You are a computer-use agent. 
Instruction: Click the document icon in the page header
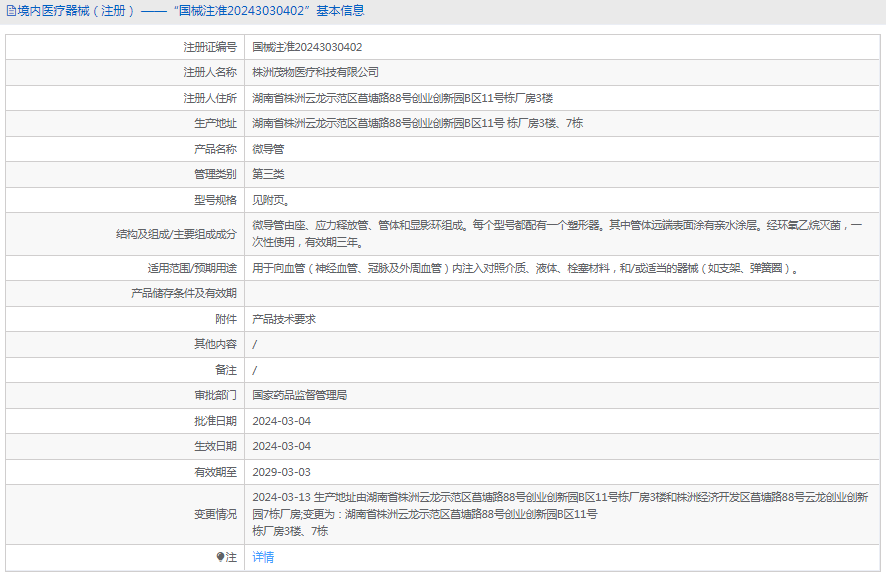[x=11, y=11]
